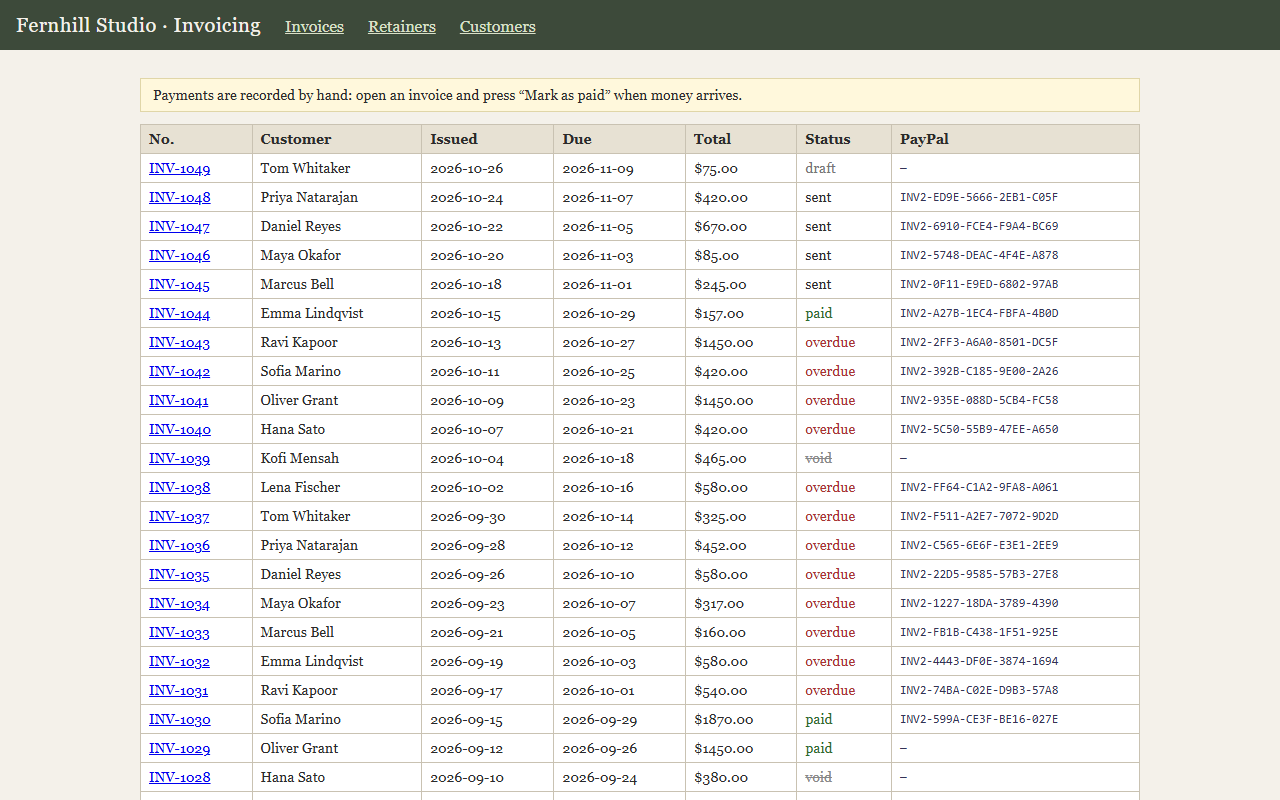Open the Customers nav link
This screenshot has width=1280, height=800.
498,27
